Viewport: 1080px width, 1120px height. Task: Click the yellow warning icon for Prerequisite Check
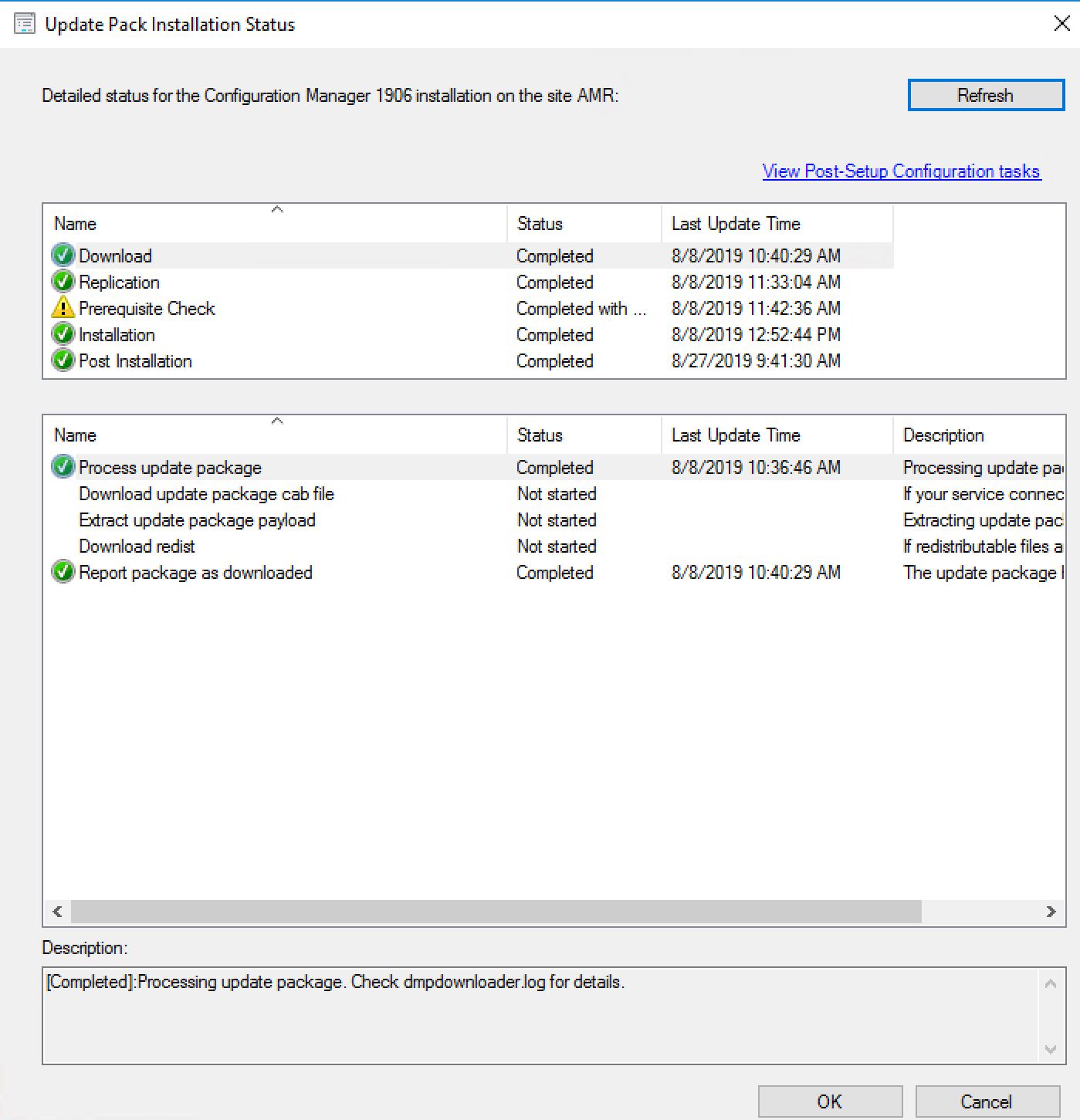click(63, 308)
